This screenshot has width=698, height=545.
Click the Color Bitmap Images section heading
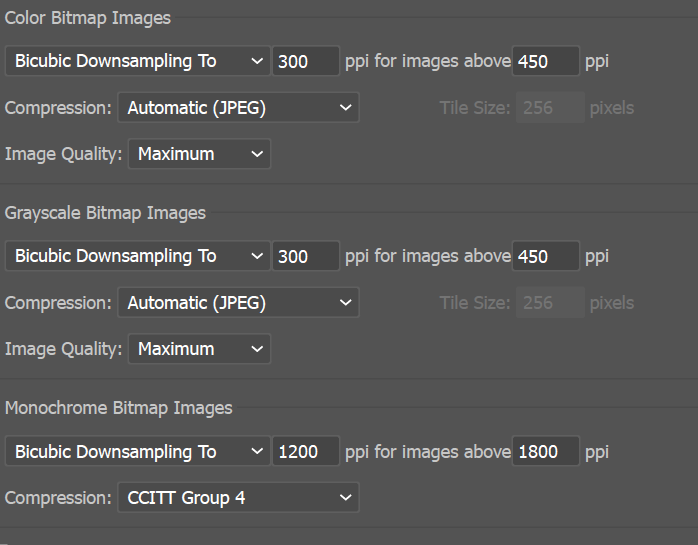point(88,18)
